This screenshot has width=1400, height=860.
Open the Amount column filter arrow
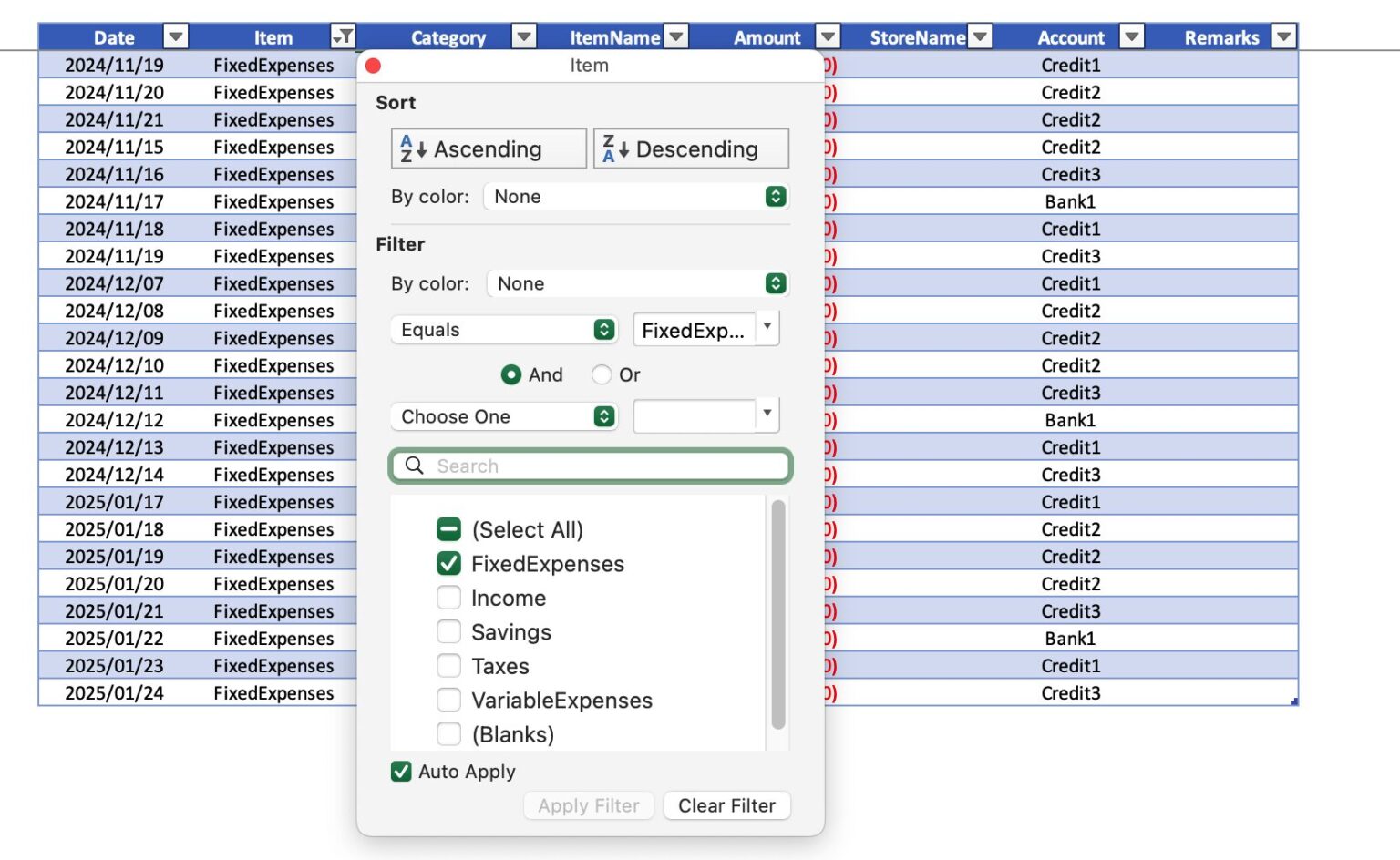(826, 36)
